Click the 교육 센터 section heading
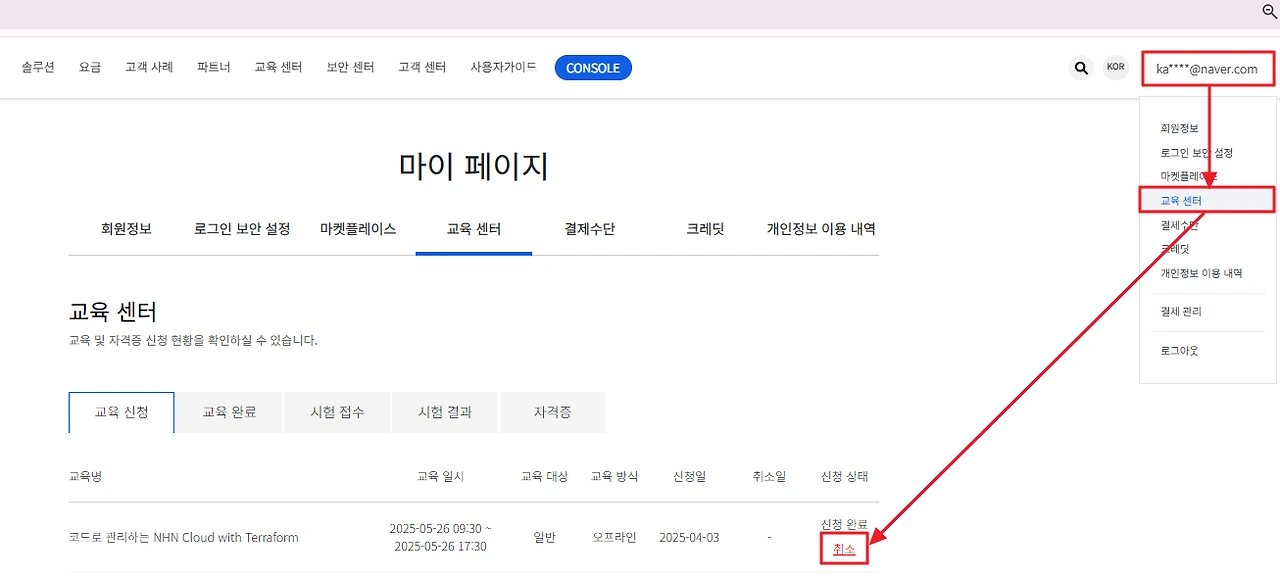The image size is (1280, 578). 113,311
